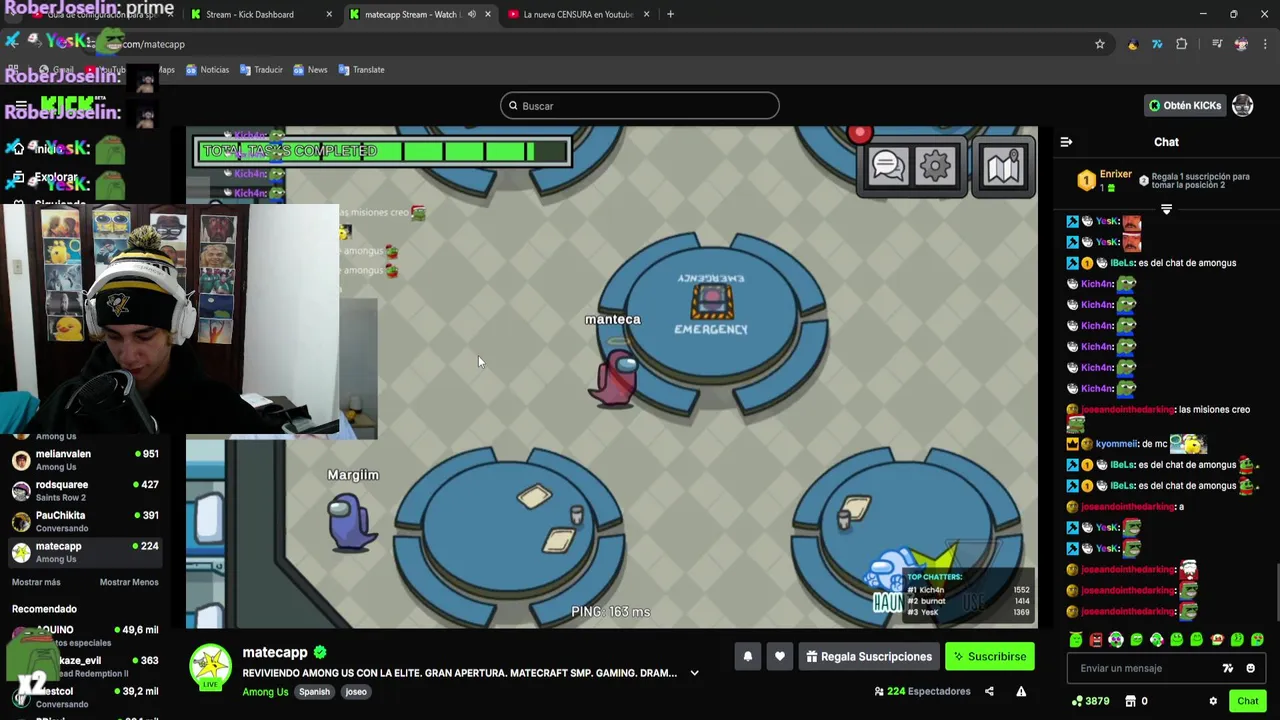1280x720 pixels.
Task: Open Among Us settings gear in game
Action: (x=936, y=166)
